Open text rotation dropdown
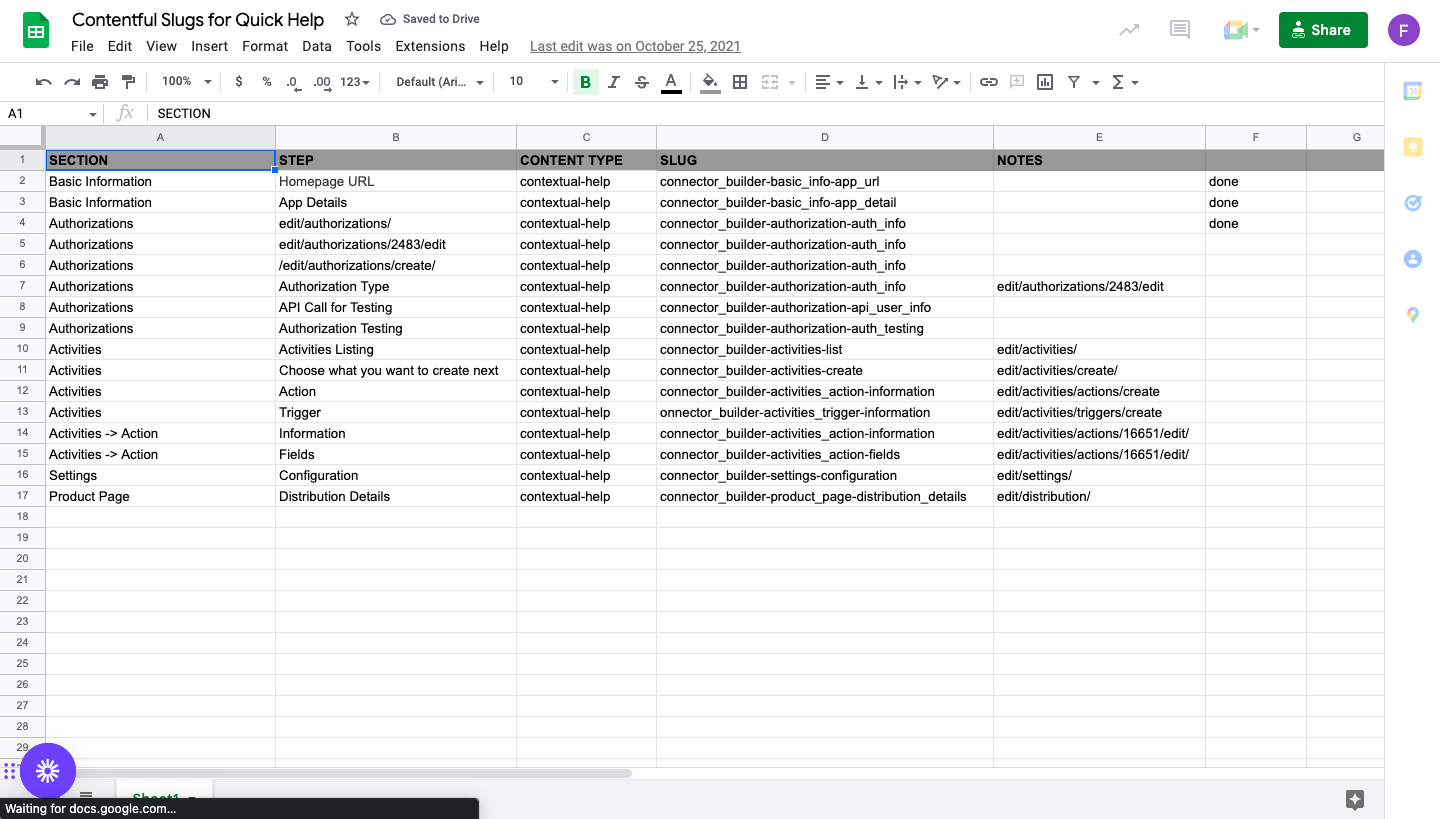Viewport: 1440px width, 819px height. pyautogui.click(x=946, y=82)
